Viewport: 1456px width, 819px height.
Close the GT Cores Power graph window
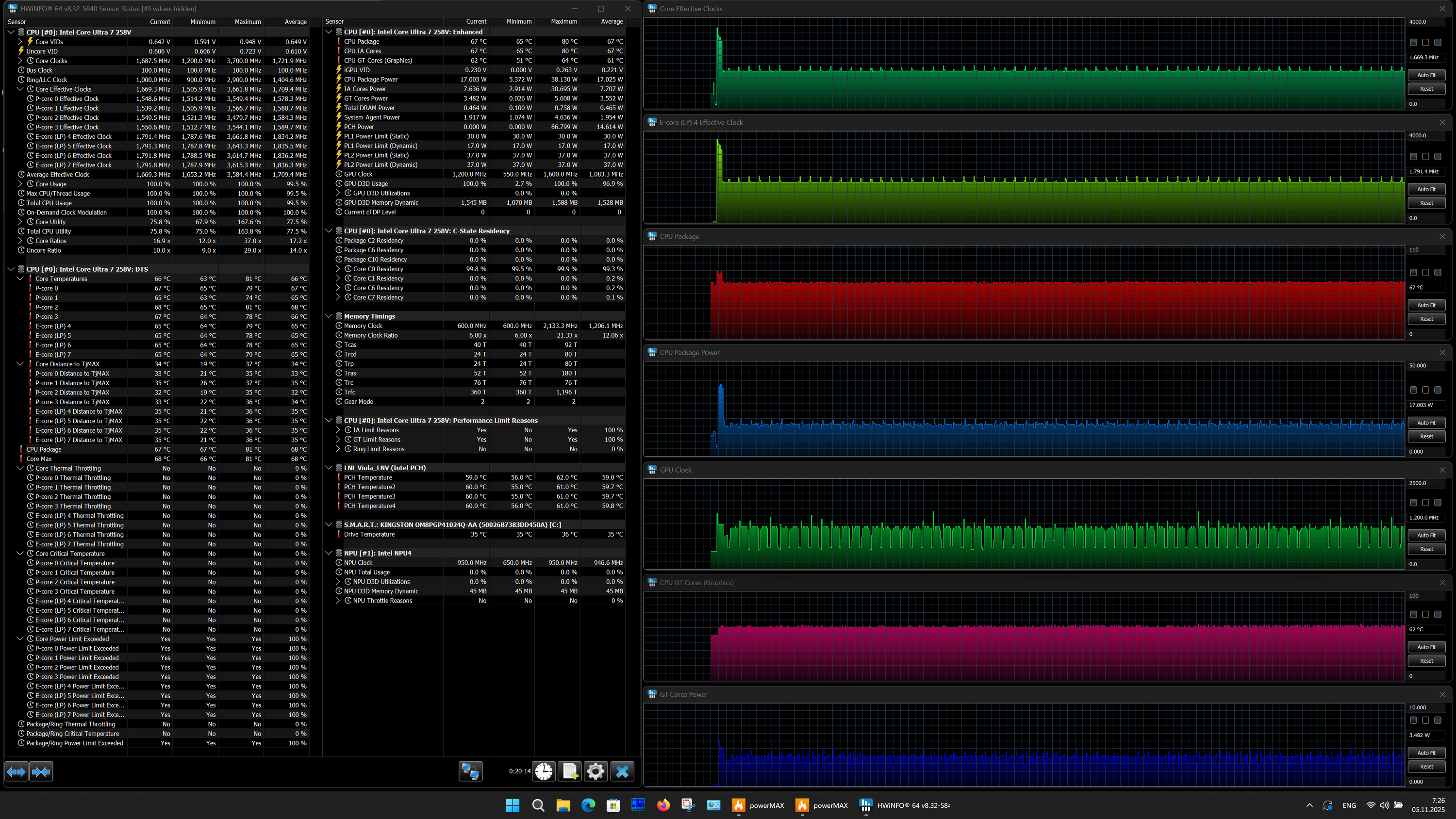click(1442, 694)
